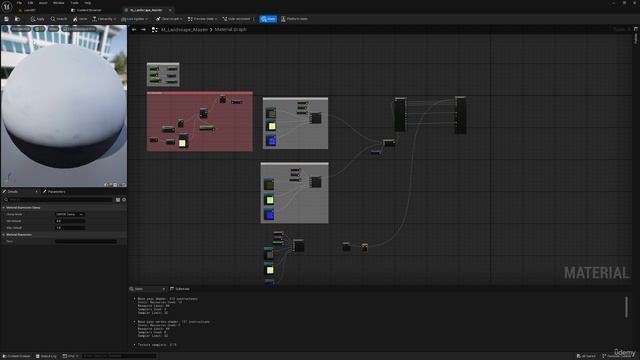Click the Unreal Engine logo icon
640x360 pixels.
[x=7, y=7]
